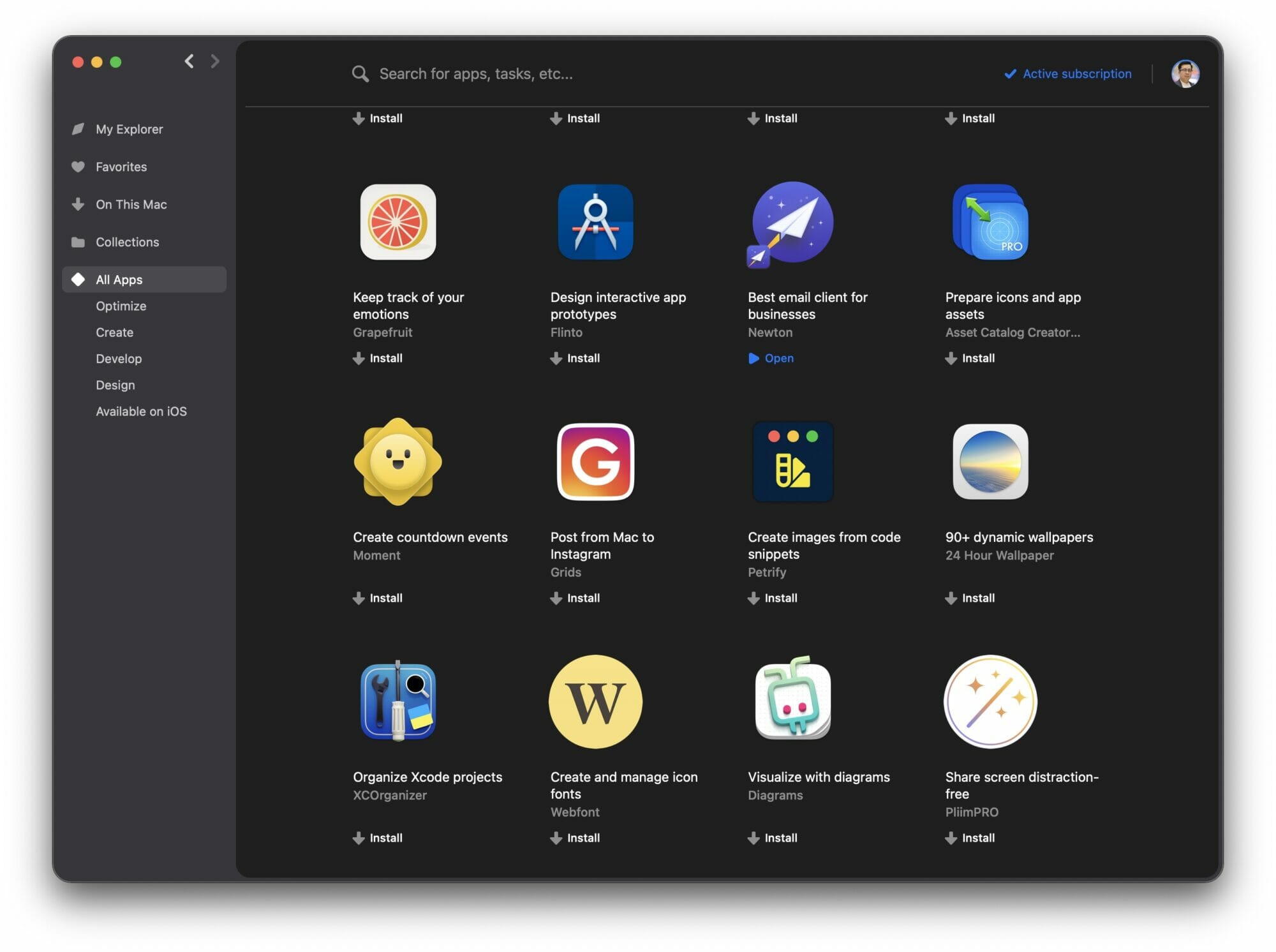Click the Grids Instagram app icon
The height and width of the screenshot is (952, 1276).
(595, 461)
